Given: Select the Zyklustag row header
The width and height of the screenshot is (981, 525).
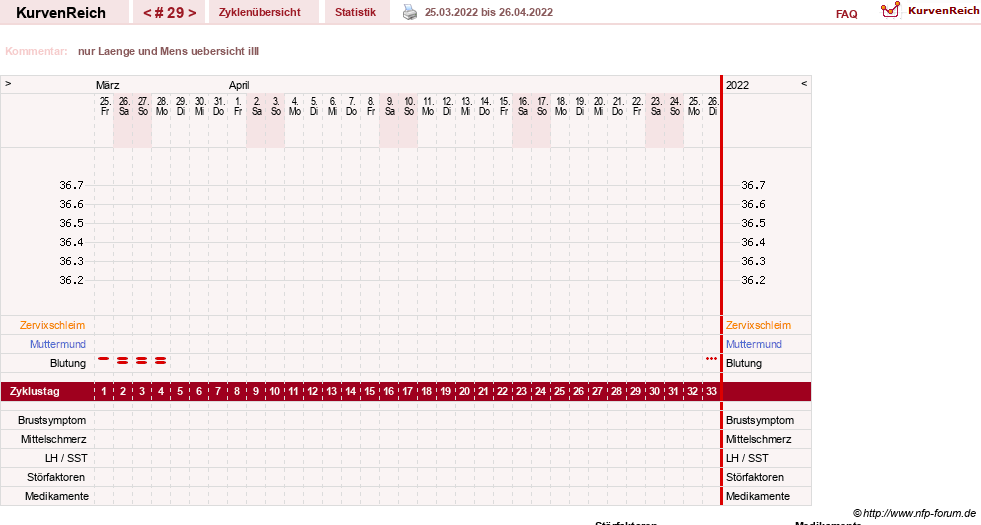Looking at the screenshot, I should [x=35, y=391].
